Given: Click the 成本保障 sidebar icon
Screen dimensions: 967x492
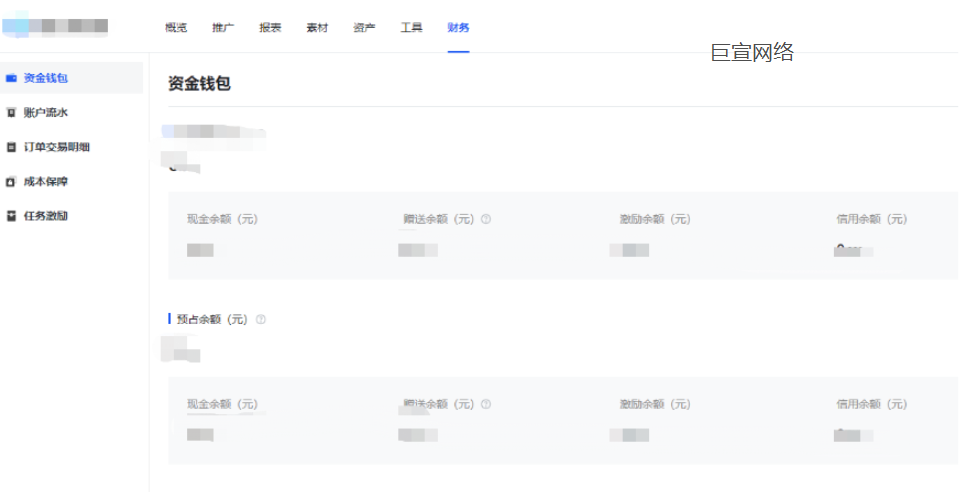Looking at the screenshot, I should coord(11,181).
